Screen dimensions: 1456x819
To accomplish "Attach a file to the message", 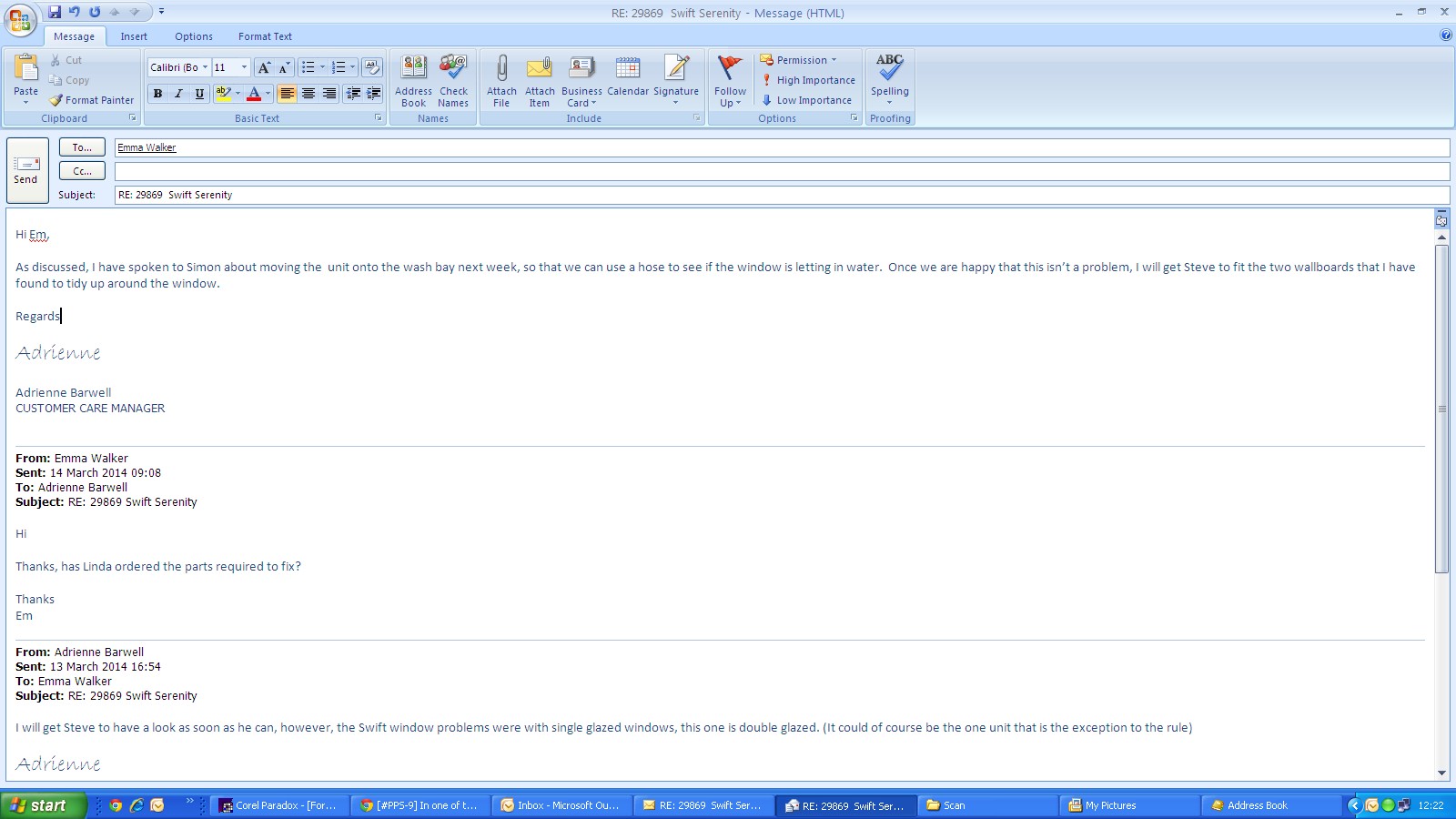I will point(501,81).
